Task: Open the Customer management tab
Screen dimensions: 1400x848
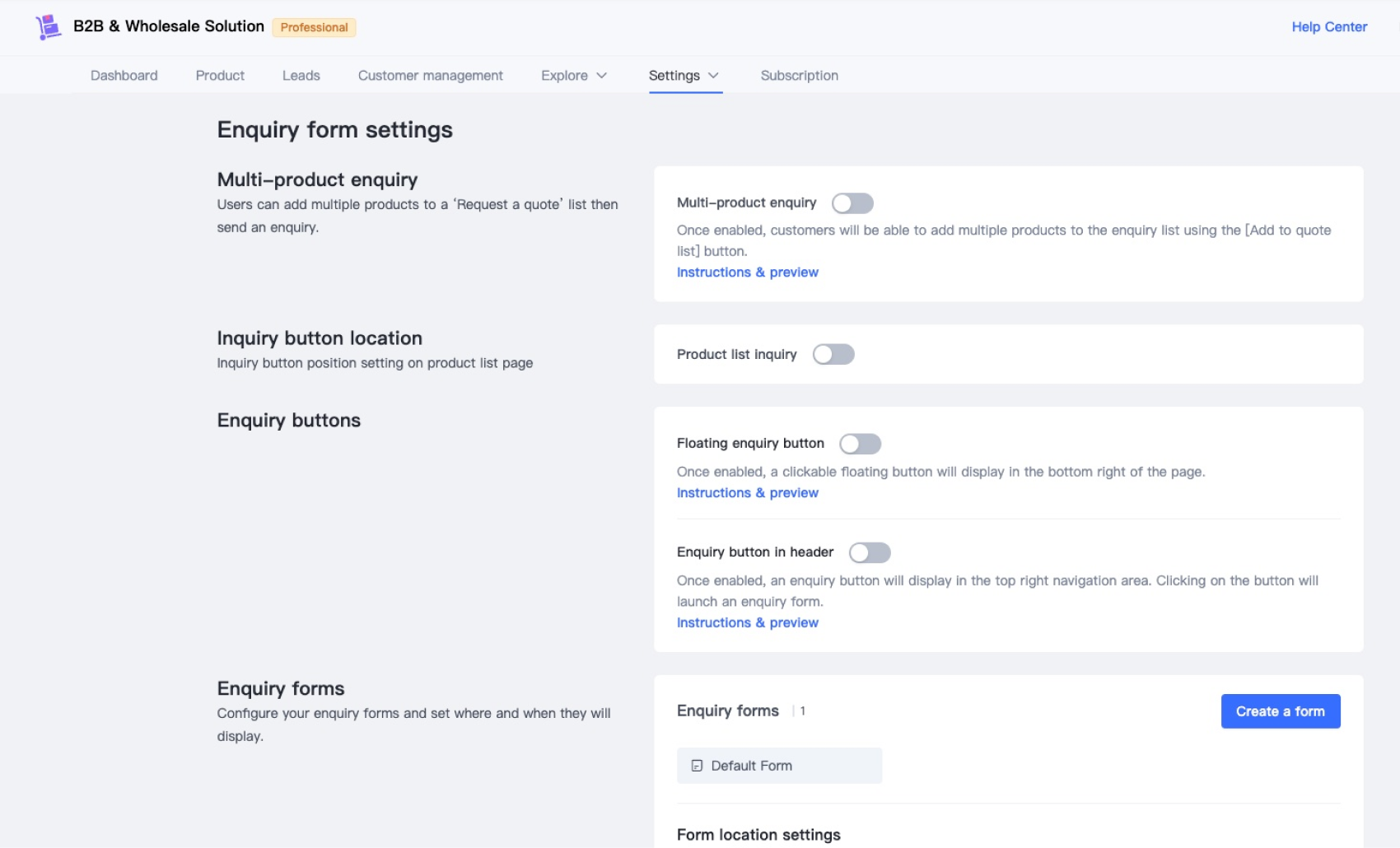Action: (x=430, y=76)
